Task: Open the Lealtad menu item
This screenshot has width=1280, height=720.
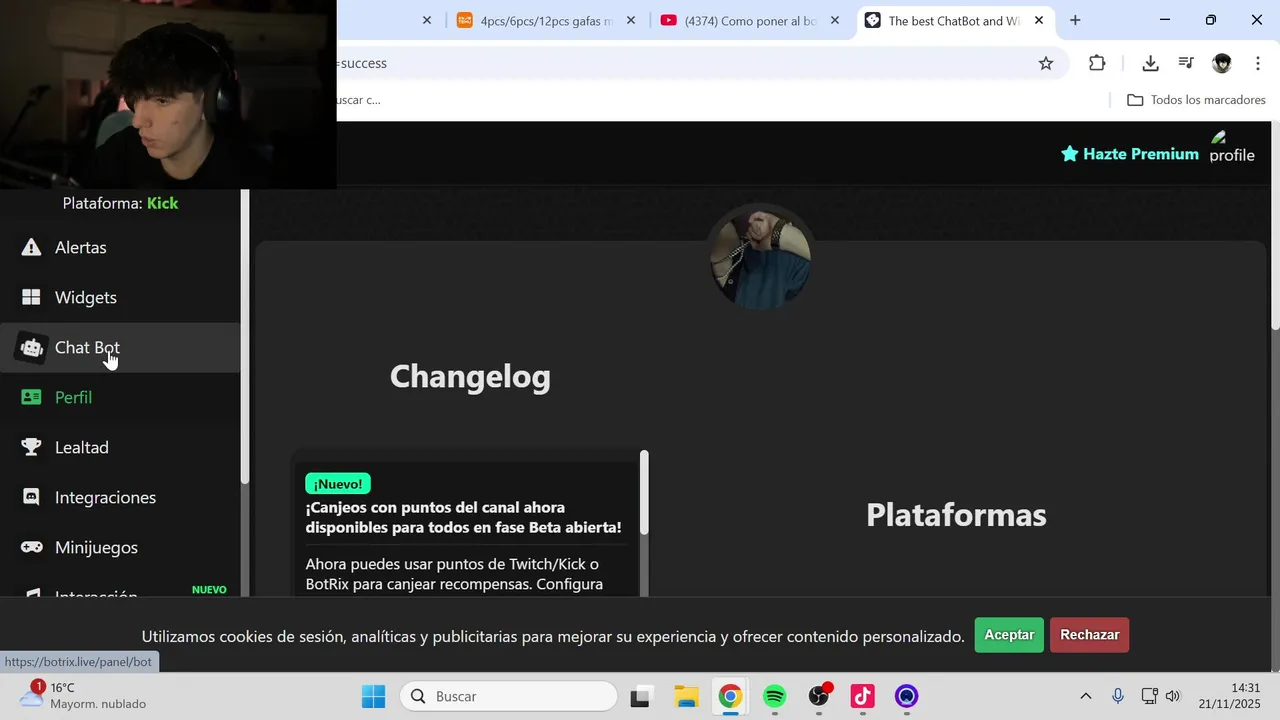Action: pyautogui.click(x=120, y=447)
